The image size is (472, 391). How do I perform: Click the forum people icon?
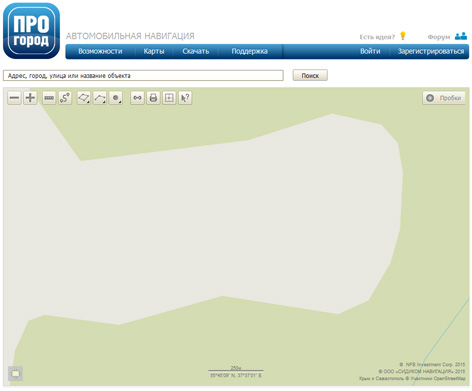pyautogui.click(x=461, y=36)
